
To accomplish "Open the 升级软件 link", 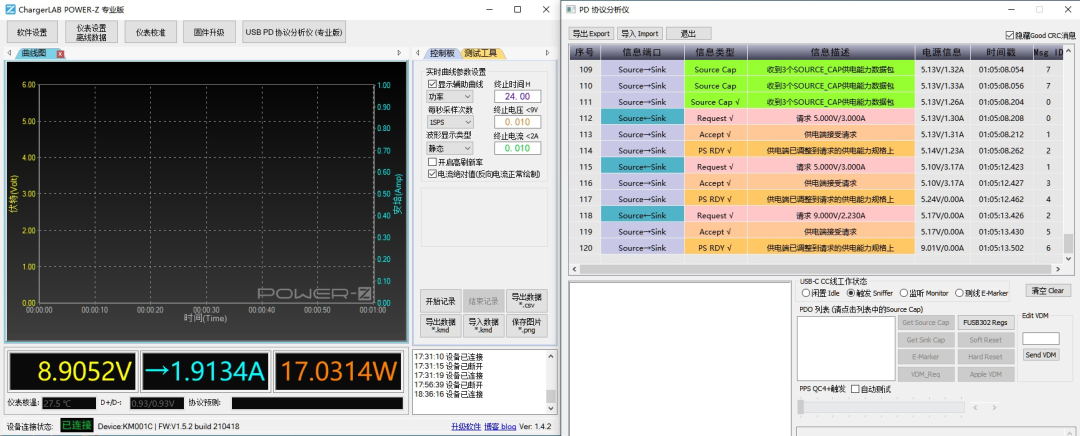I will tap(466, 426).
